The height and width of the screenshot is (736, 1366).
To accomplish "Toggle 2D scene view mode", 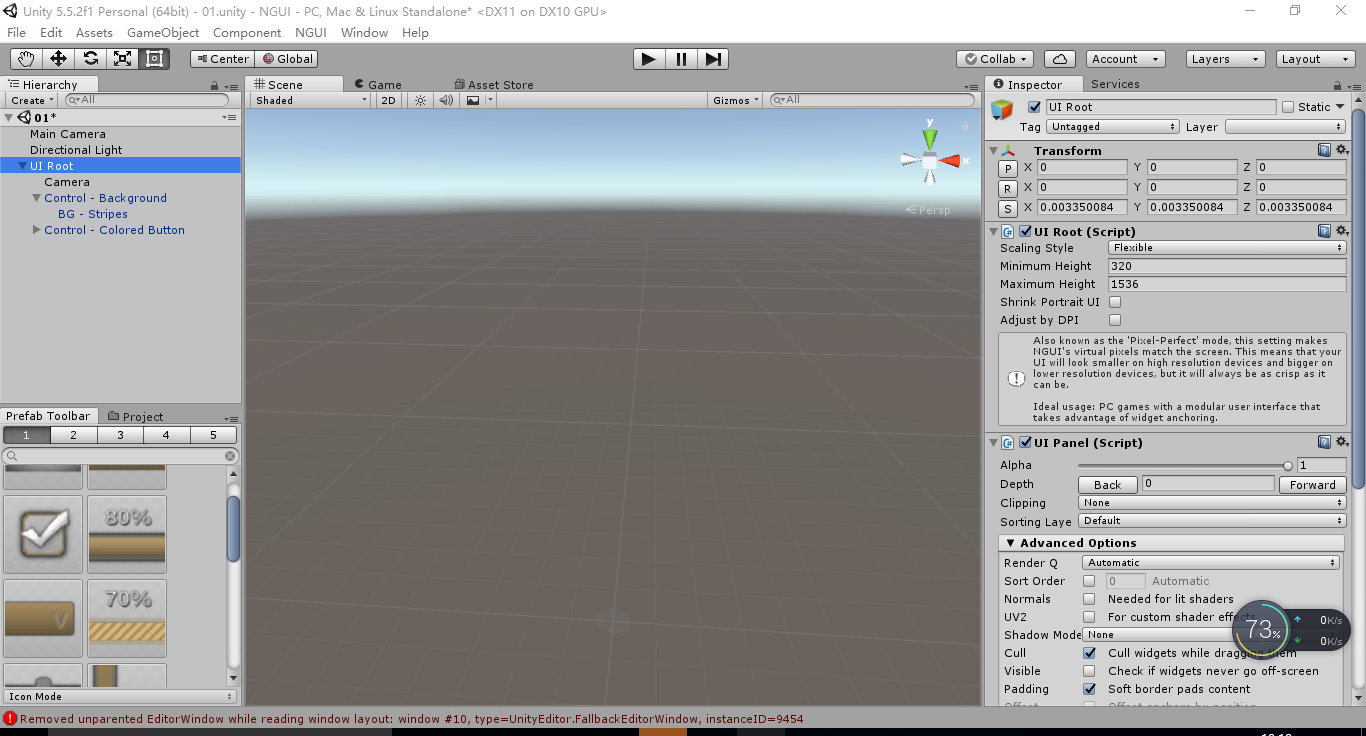I will coord(389,100).
